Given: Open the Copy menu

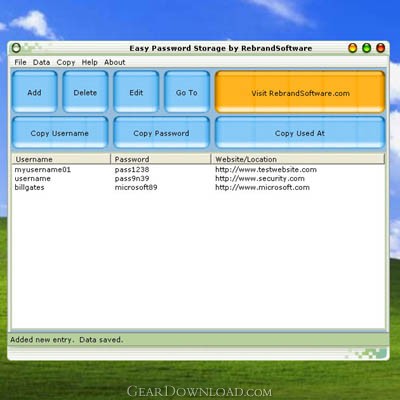Looking at the screenshot, I should tap(66, 62).
